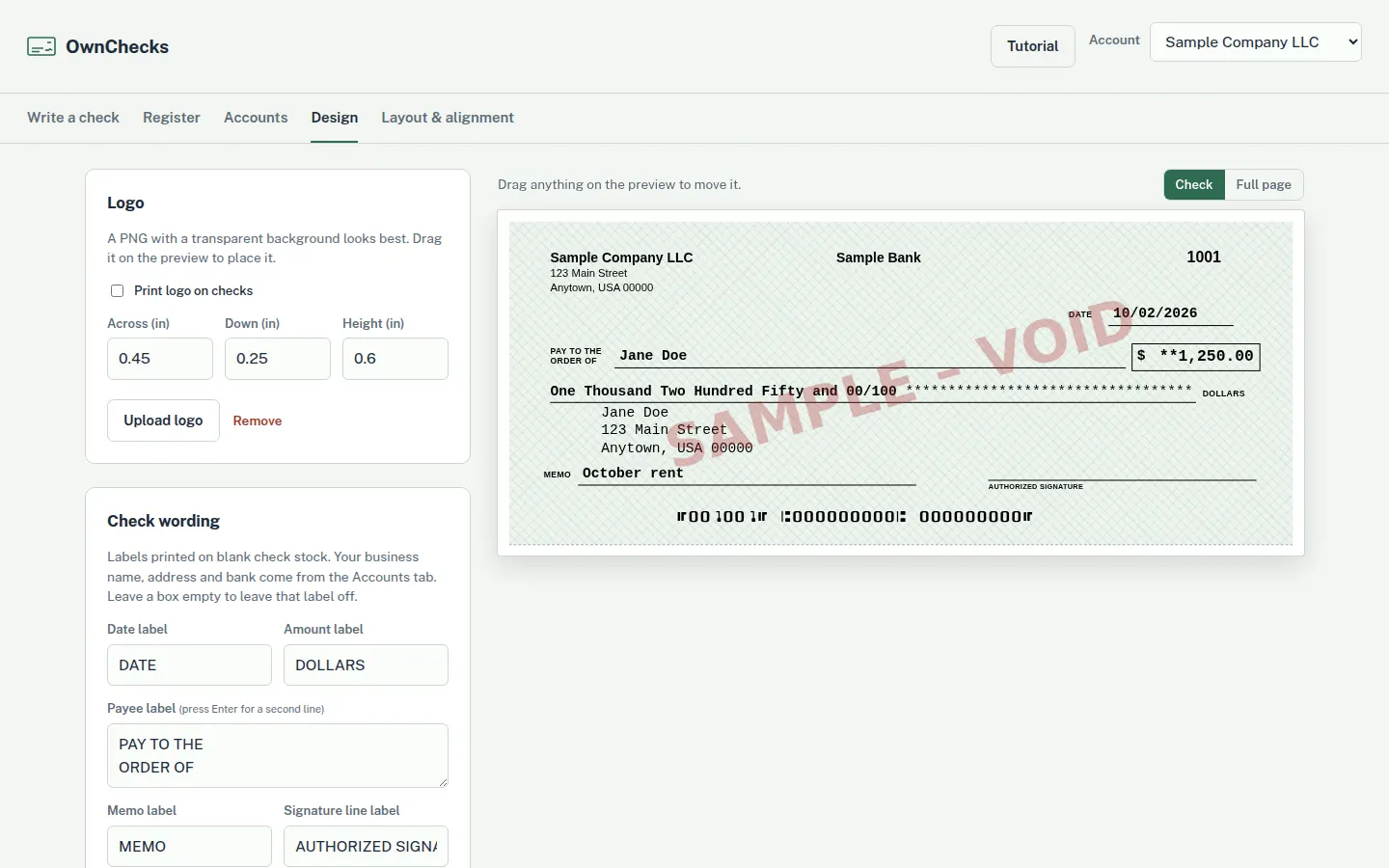This screenshot has height=868, width=1389.
Task: Click the MICR routing line on check
Action: (x=855, y=517)
